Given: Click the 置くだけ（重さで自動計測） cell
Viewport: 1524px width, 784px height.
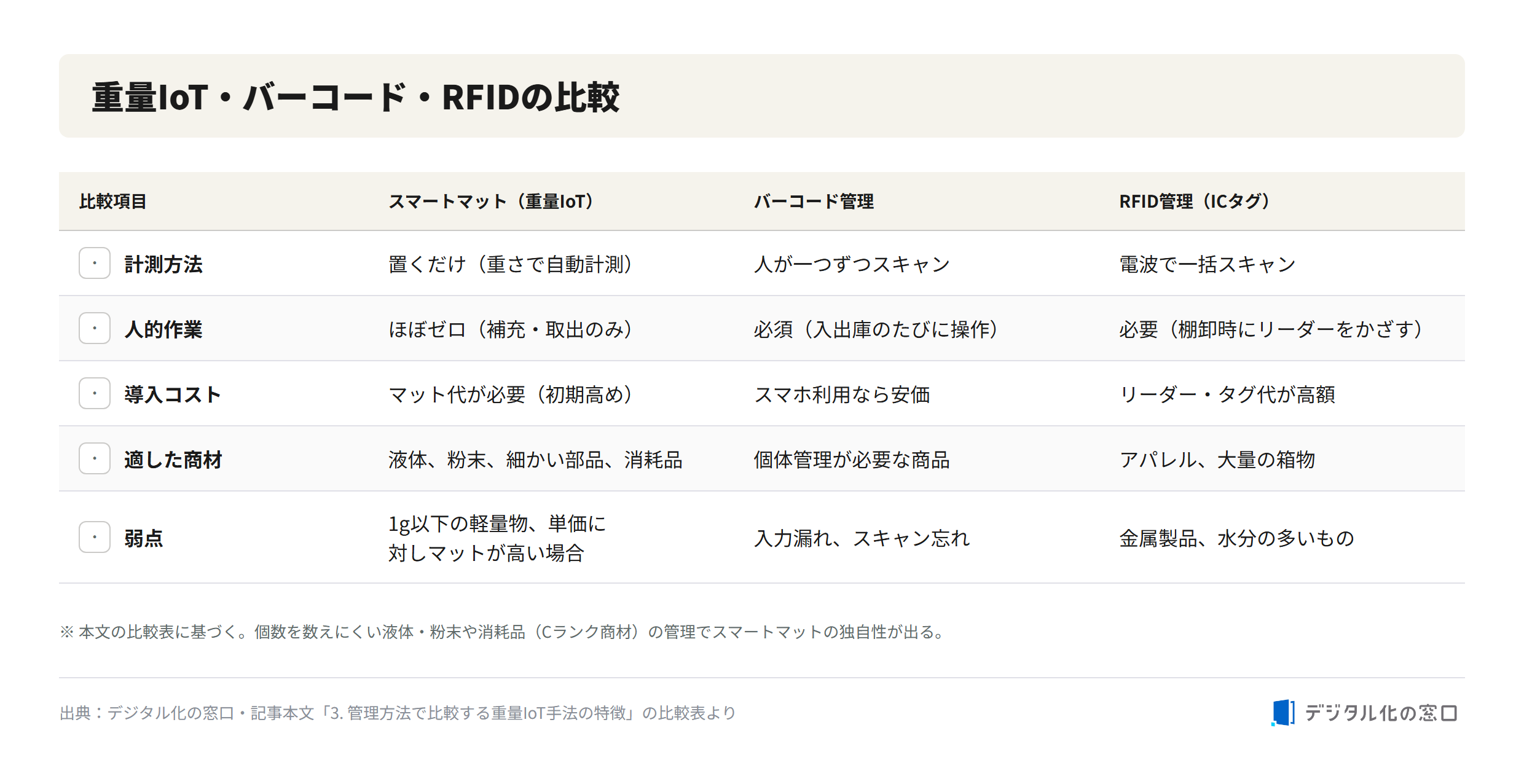Looking at the screenshot, I should pyautogui.click(x=510, y=264).
